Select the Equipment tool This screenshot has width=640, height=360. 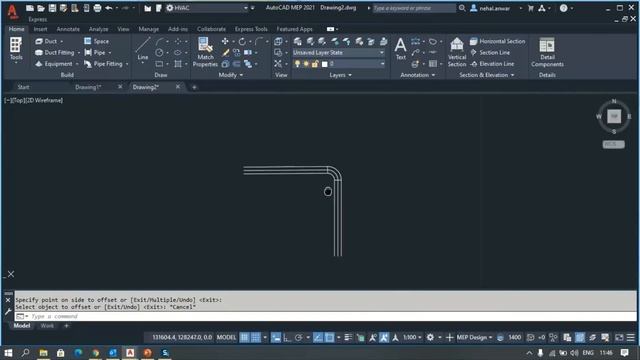point(54,64)
